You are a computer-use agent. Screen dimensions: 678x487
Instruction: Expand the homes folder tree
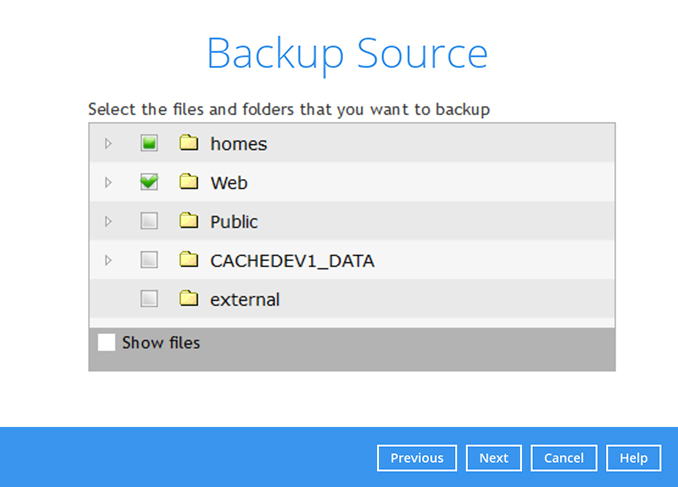click(x=109, y=144)
